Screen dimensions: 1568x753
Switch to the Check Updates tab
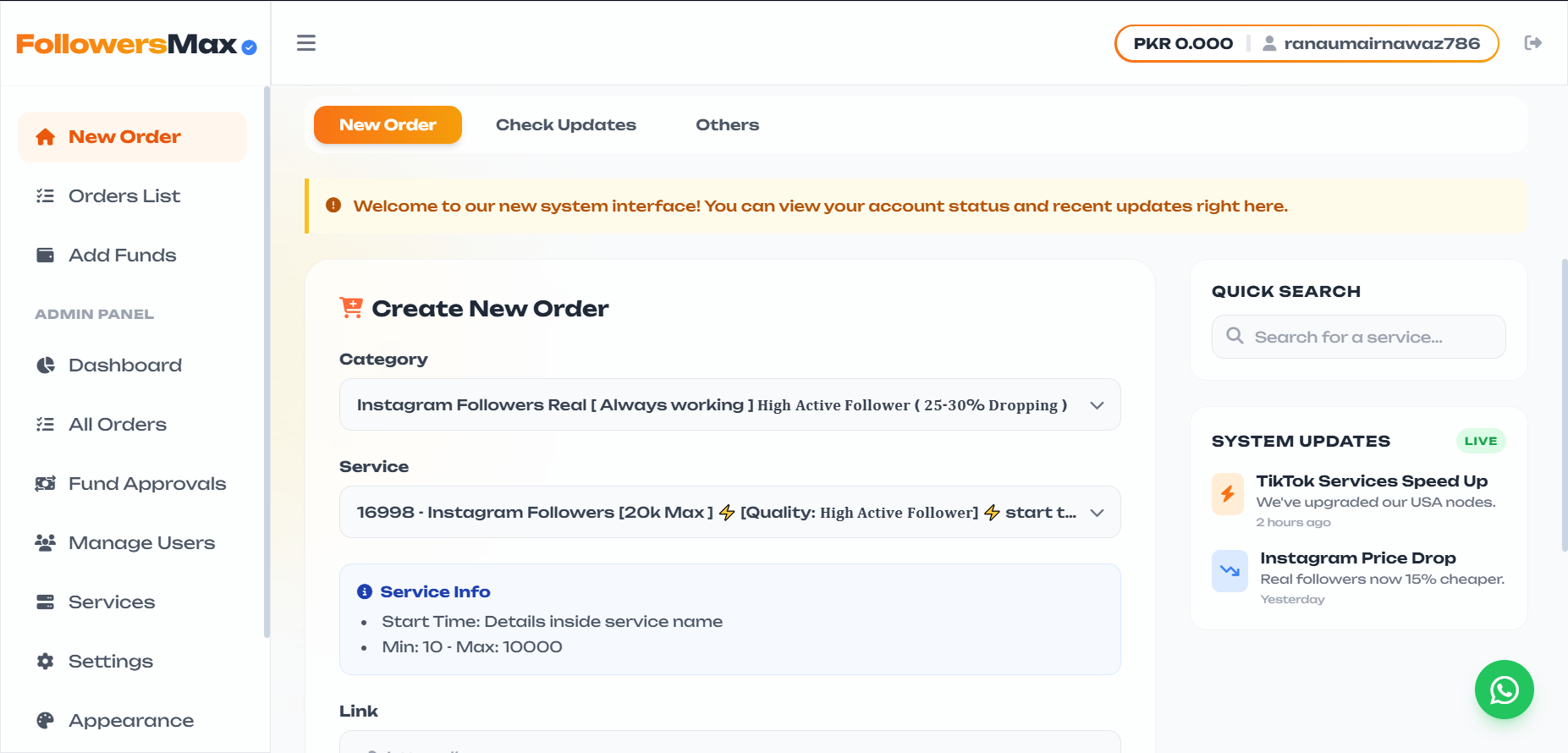pos(565,124)
